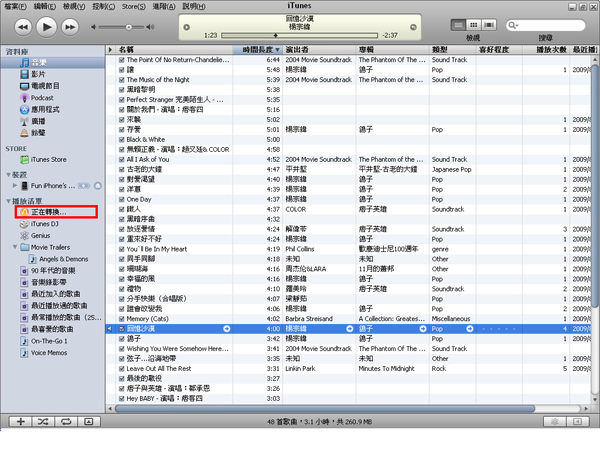600x450 pixels.
Task: Open the 檢視(V) View menu
Action: tap(74, 7)
